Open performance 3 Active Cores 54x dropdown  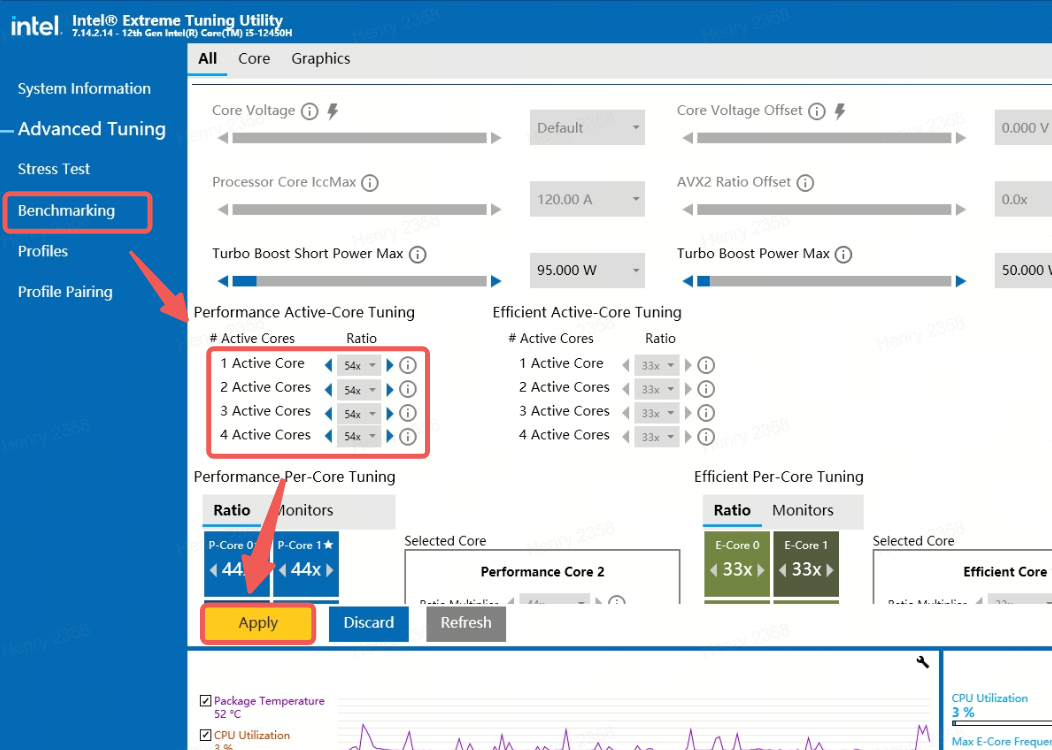click(359, 413)
